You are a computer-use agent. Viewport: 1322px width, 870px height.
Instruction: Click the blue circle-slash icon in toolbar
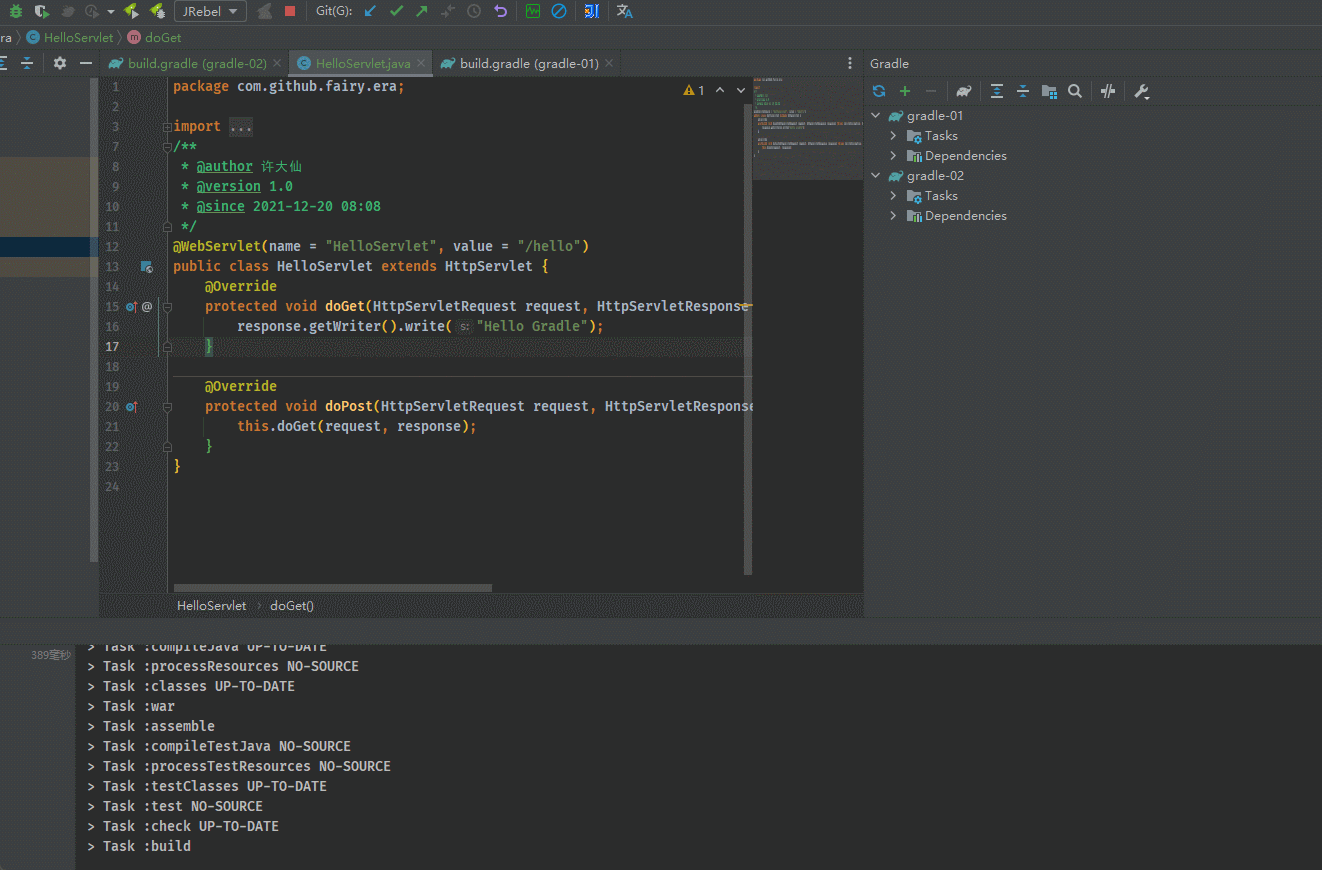click(x=559, y=11)
